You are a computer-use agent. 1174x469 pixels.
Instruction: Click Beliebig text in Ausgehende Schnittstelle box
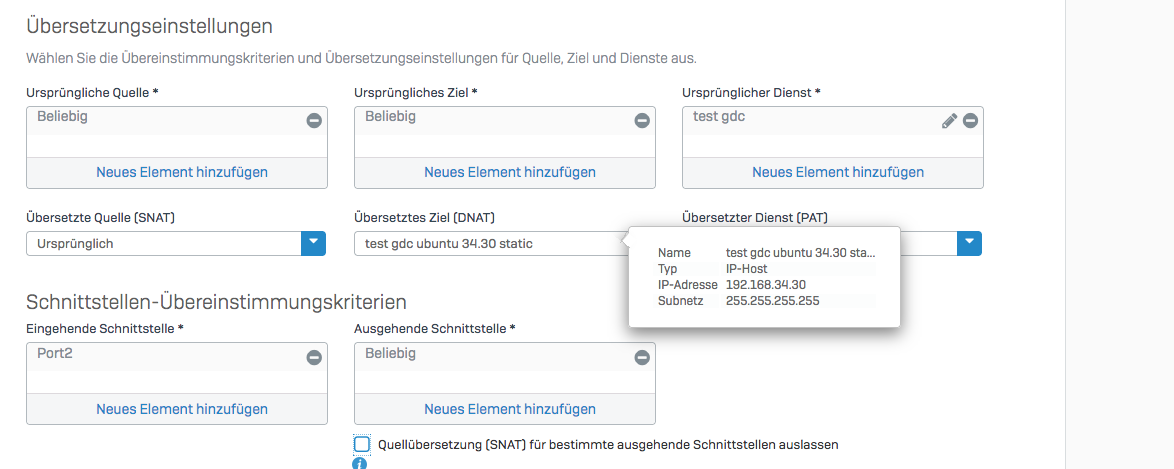pos(390,354)
